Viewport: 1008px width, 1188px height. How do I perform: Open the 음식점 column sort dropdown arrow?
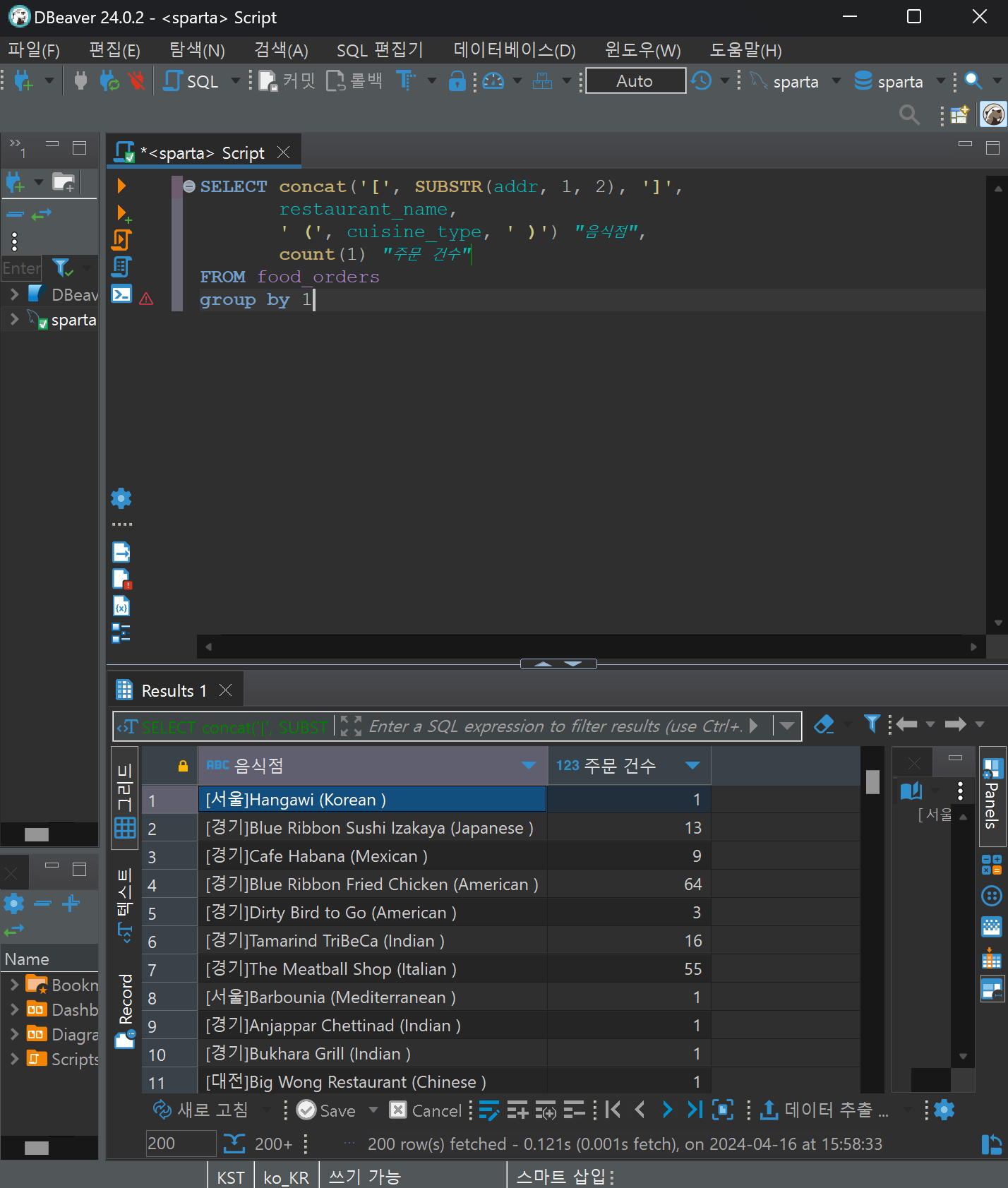tap(528, 766)
